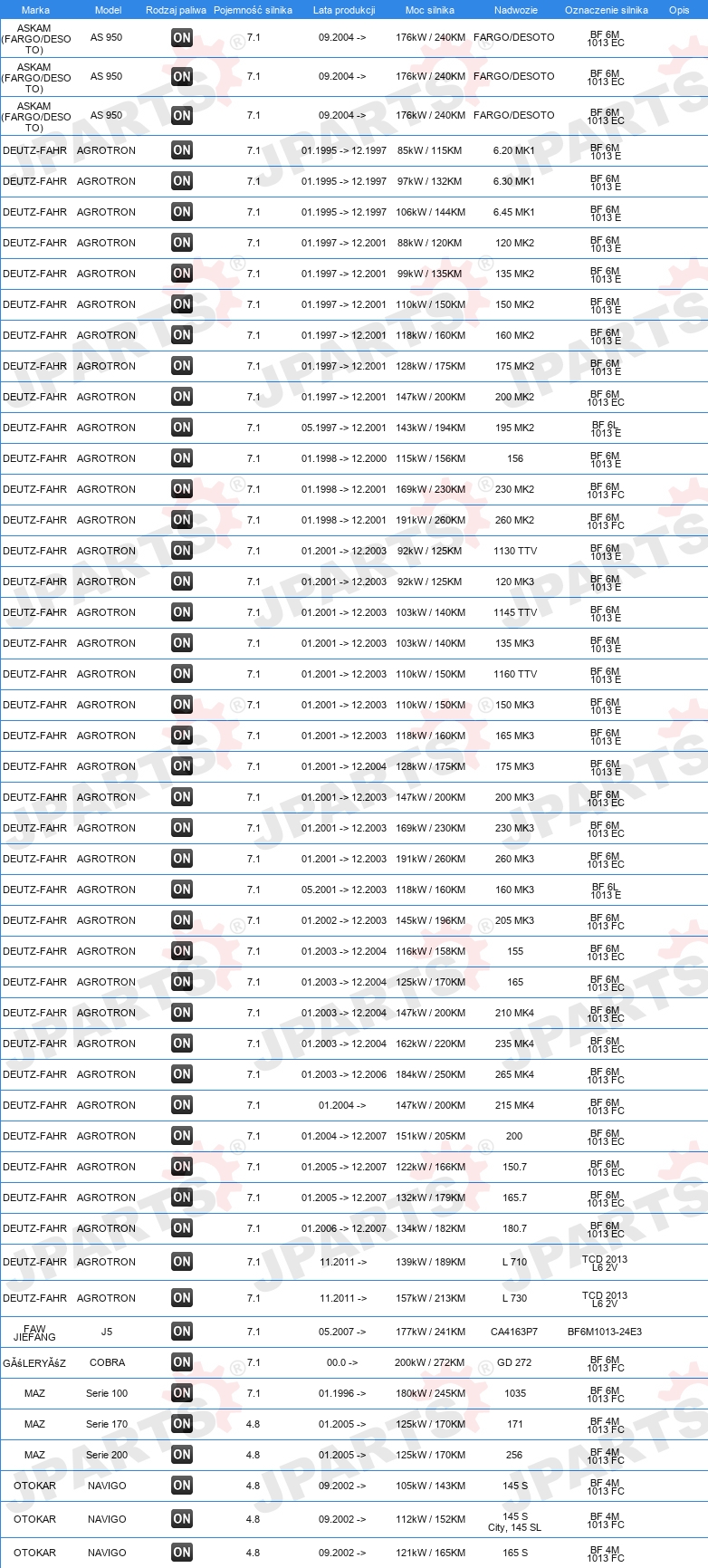Select the ON icon in the Otokar 165 S row
The width and height of the screenshot is (708, 1568).
pyautogui.click(x=182, y=1553)
